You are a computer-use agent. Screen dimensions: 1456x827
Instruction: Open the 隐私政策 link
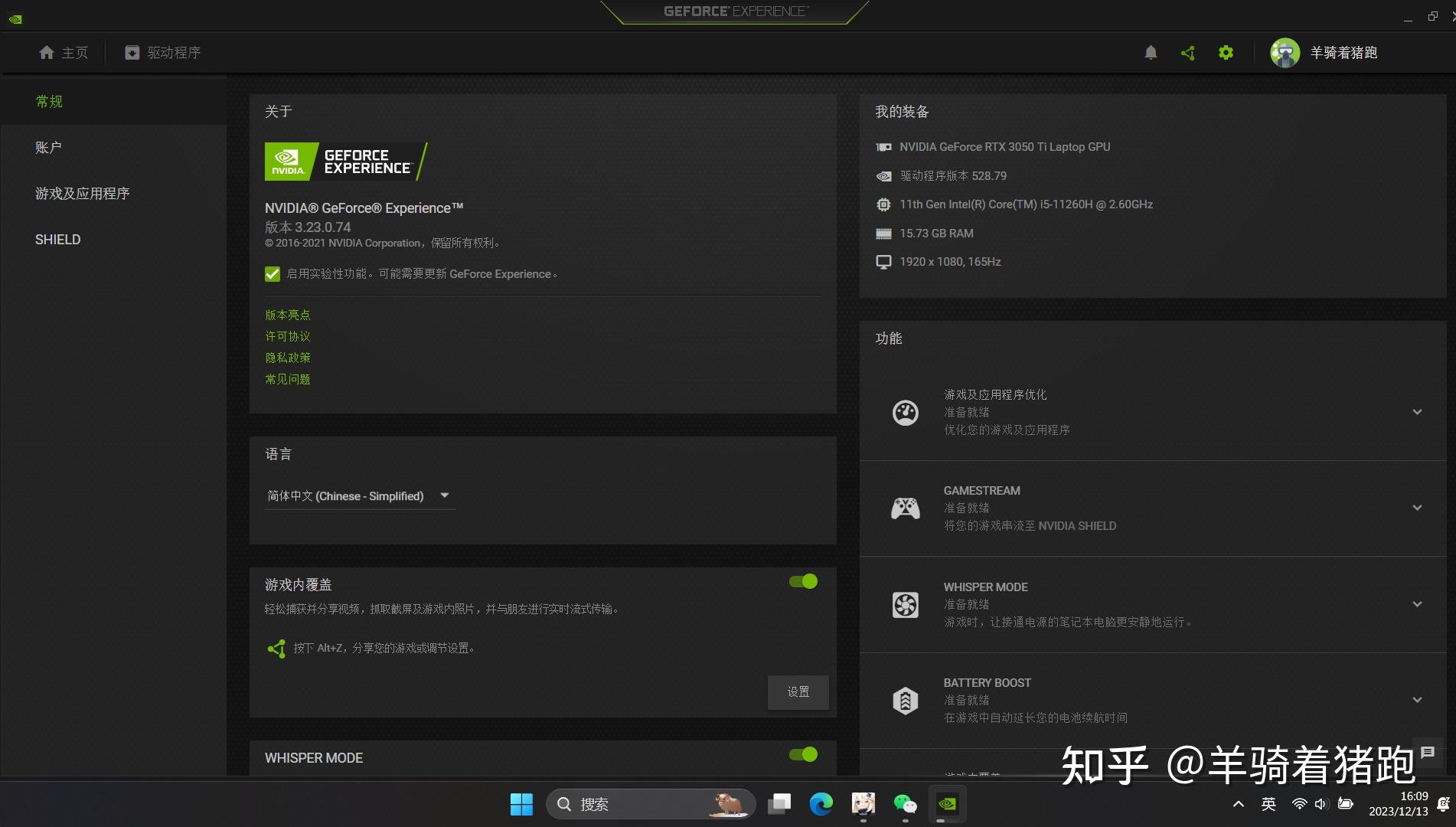point(288,358)
